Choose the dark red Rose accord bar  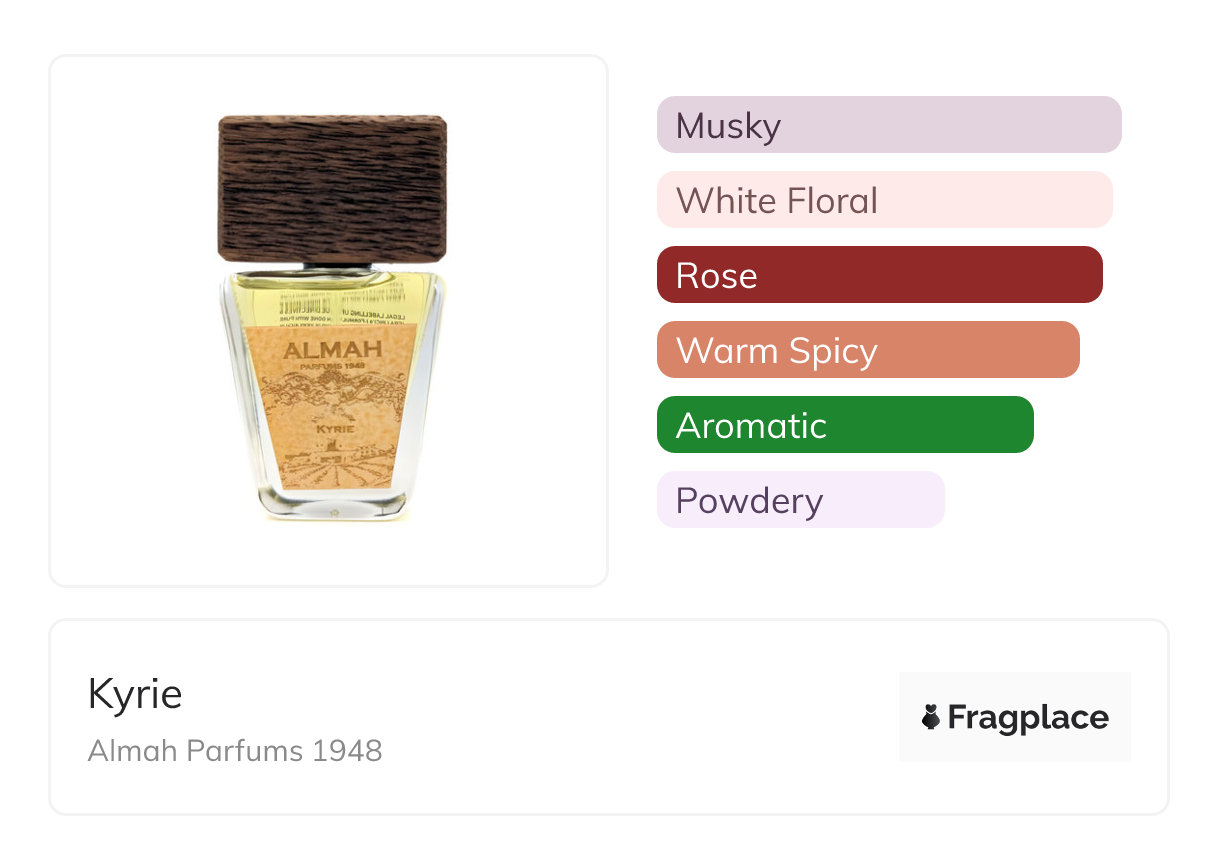tap(879, 275)
